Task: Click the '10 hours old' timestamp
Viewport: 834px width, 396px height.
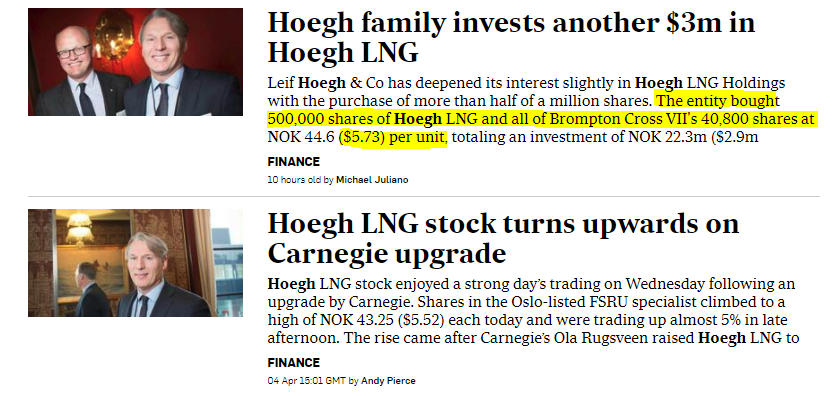Action: [294, 180]
